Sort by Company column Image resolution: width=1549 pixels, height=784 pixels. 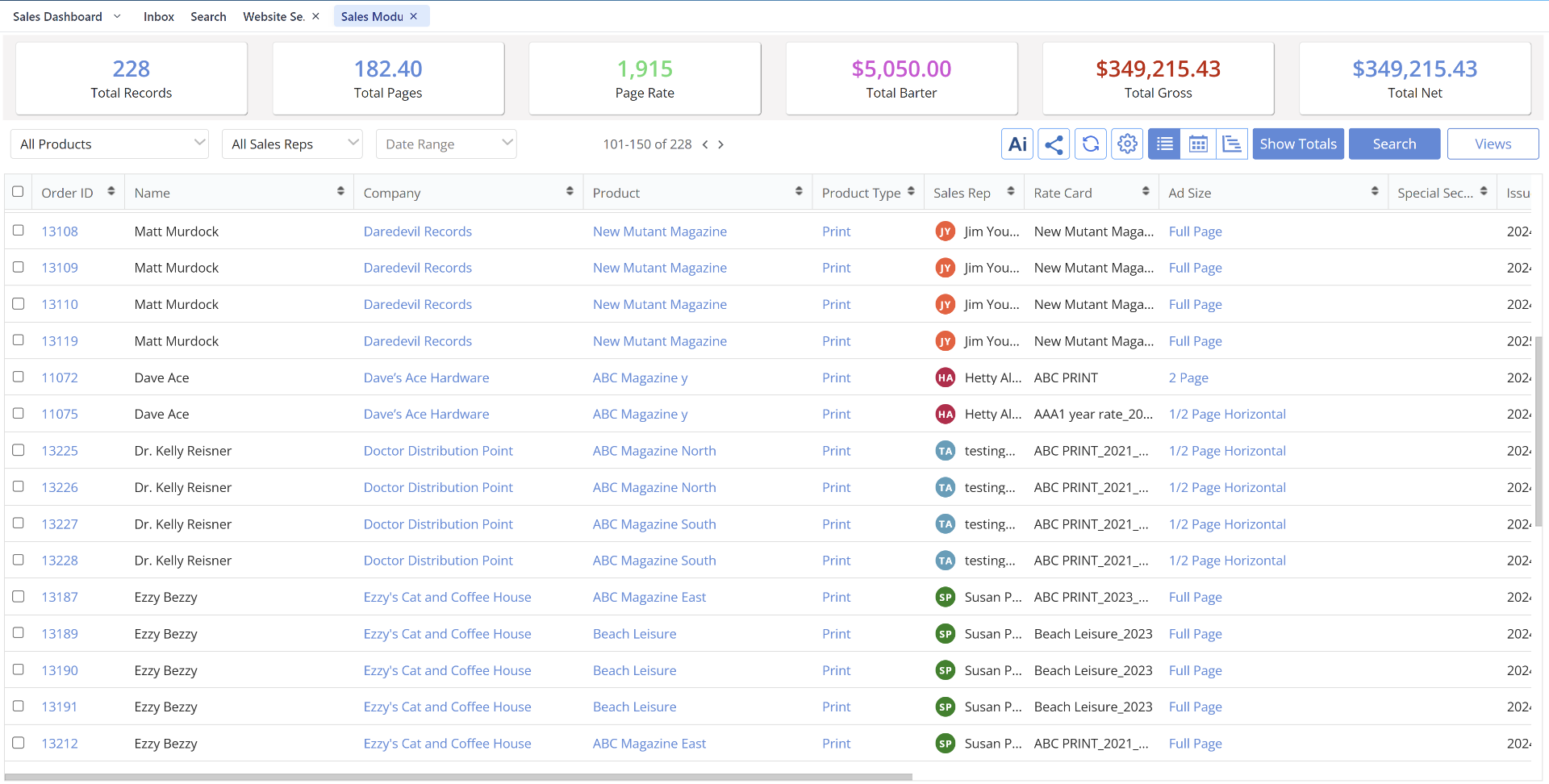pyautogui.click(x=570, y=191)
